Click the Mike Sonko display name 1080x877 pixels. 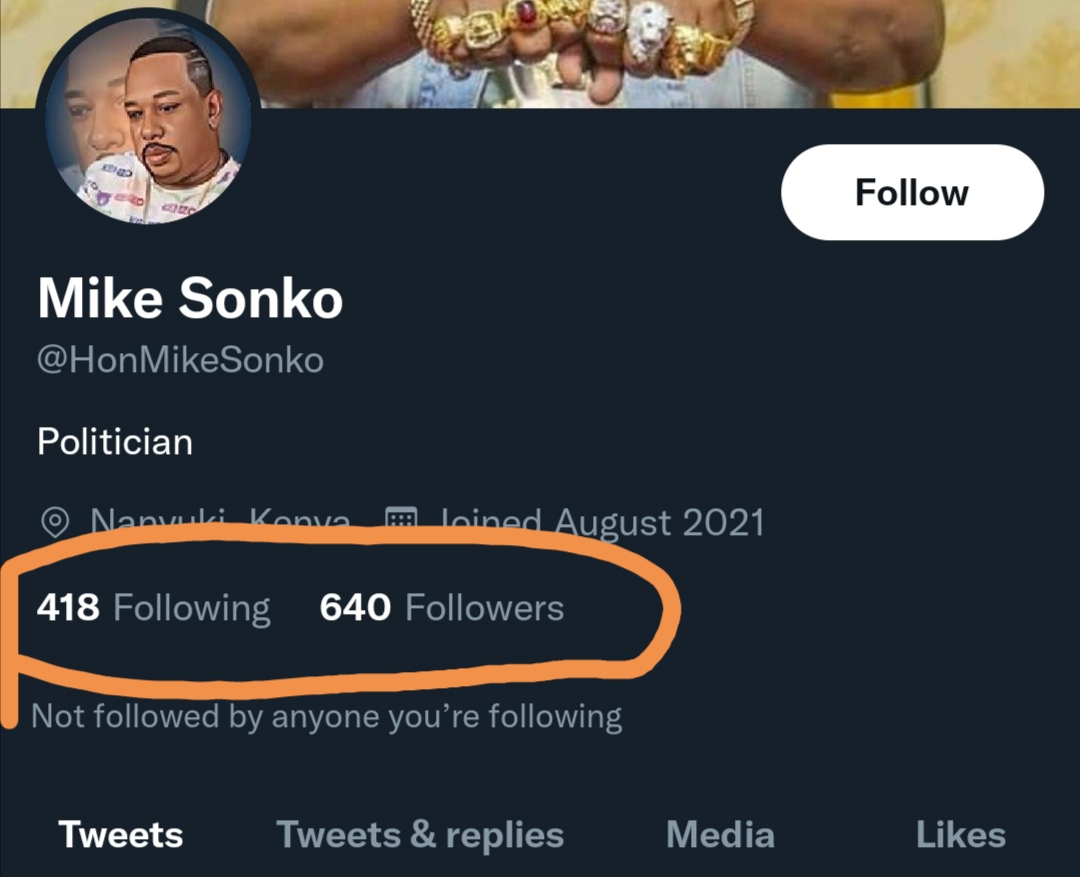click(x=190, y=299)
